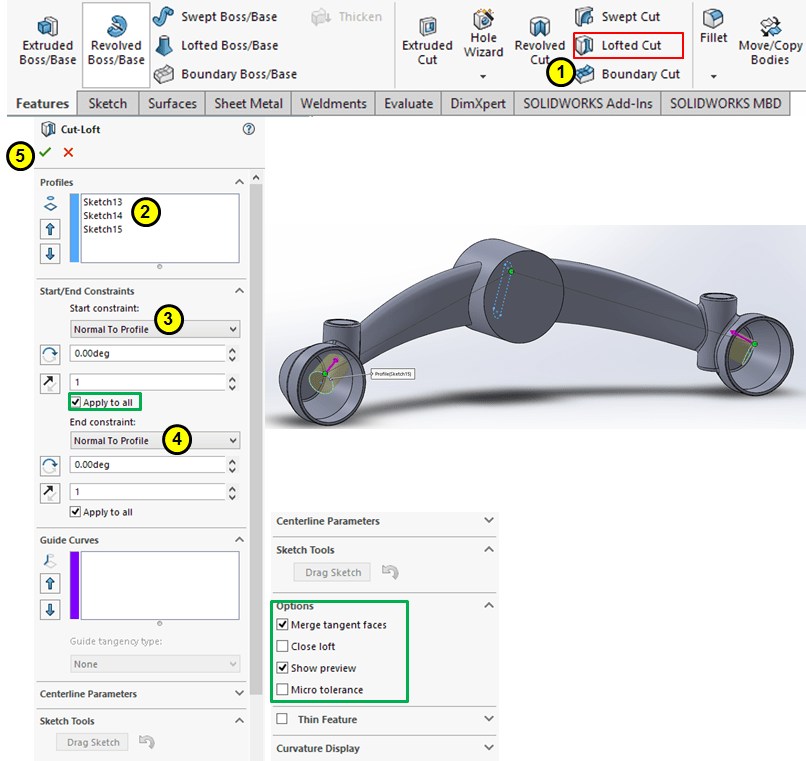The height and width of the screenshot is (761, 806).
Task: Select the Fillet tool
Action: [x=713, y=25]
